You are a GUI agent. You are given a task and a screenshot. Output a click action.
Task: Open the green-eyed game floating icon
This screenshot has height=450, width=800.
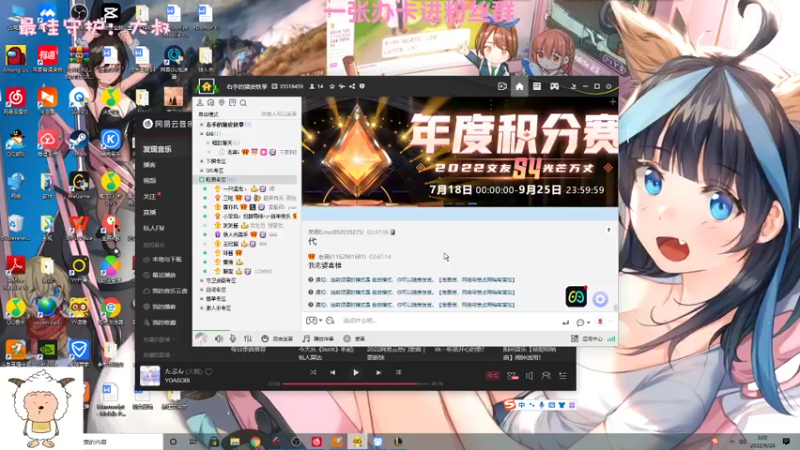tap(576, 297)
